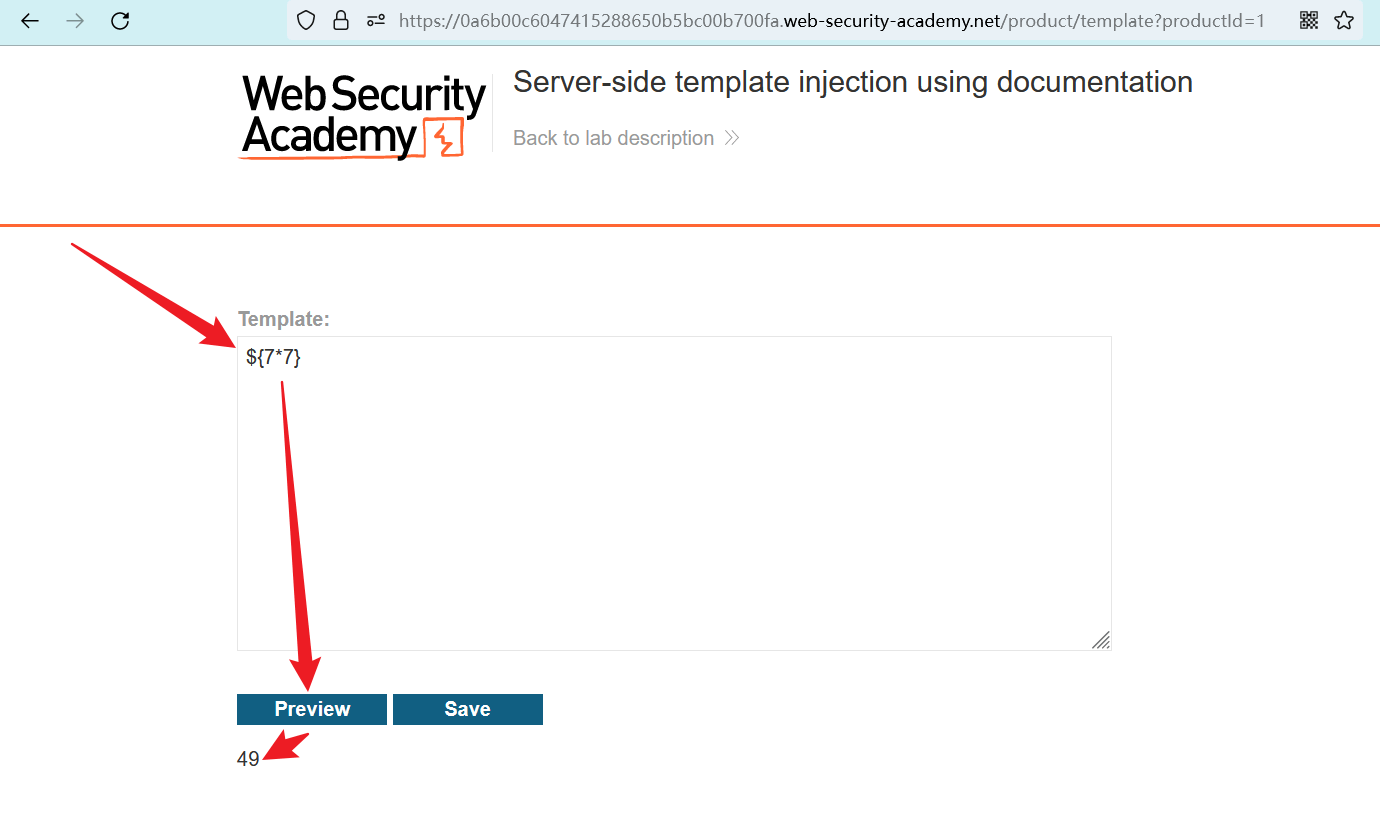
Task: Select the address bar URL
Action: pyautogui.click(x=830, y=20)
